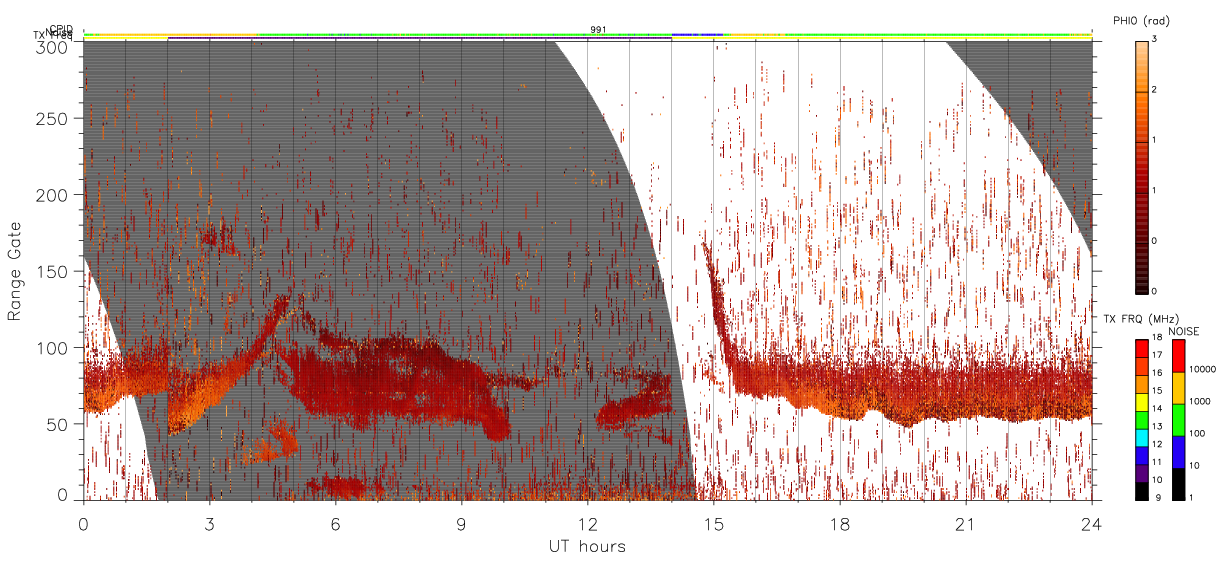
Task: Click the yellow-orange swatch in the NOISE bar
Action: click(1178, 388)
